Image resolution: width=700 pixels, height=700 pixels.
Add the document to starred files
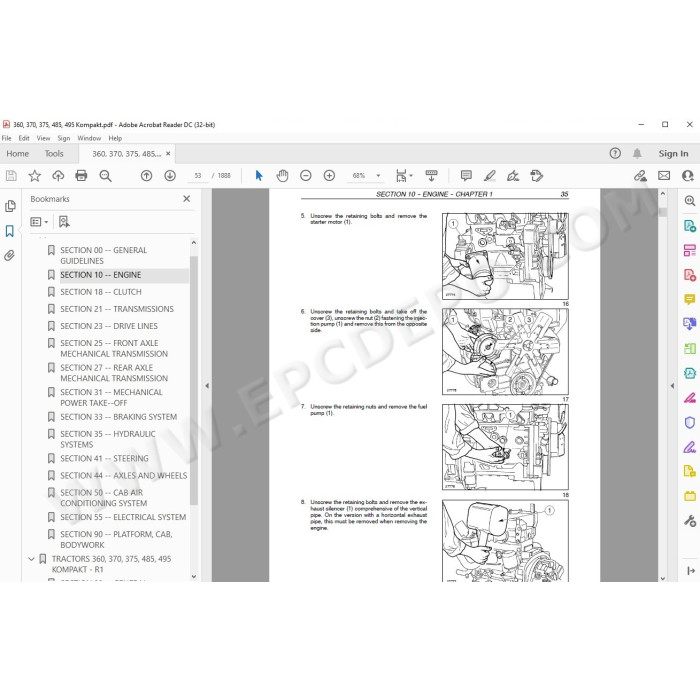click(x=34, y=176)
